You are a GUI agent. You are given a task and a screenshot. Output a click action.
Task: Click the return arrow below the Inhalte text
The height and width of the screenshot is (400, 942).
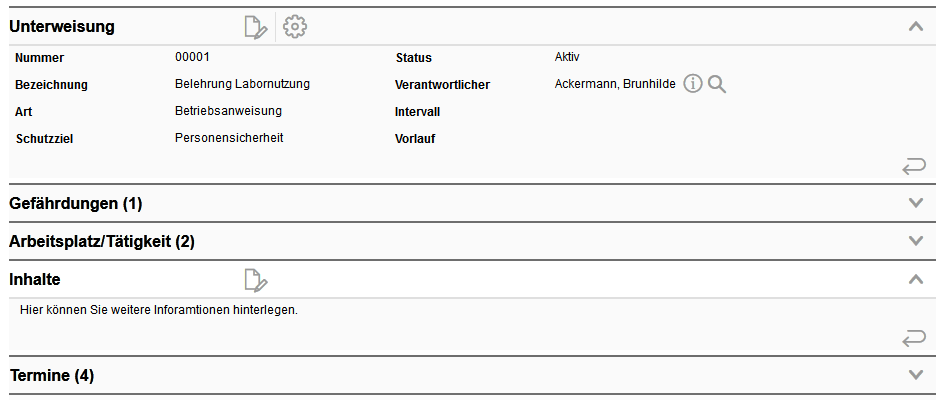click(914, 339)
